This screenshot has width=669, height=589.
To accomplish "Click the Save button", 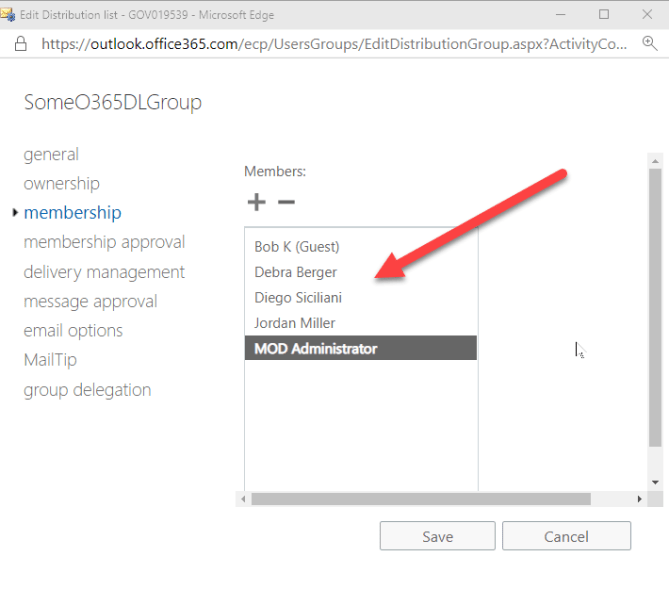I will [437, 536].
